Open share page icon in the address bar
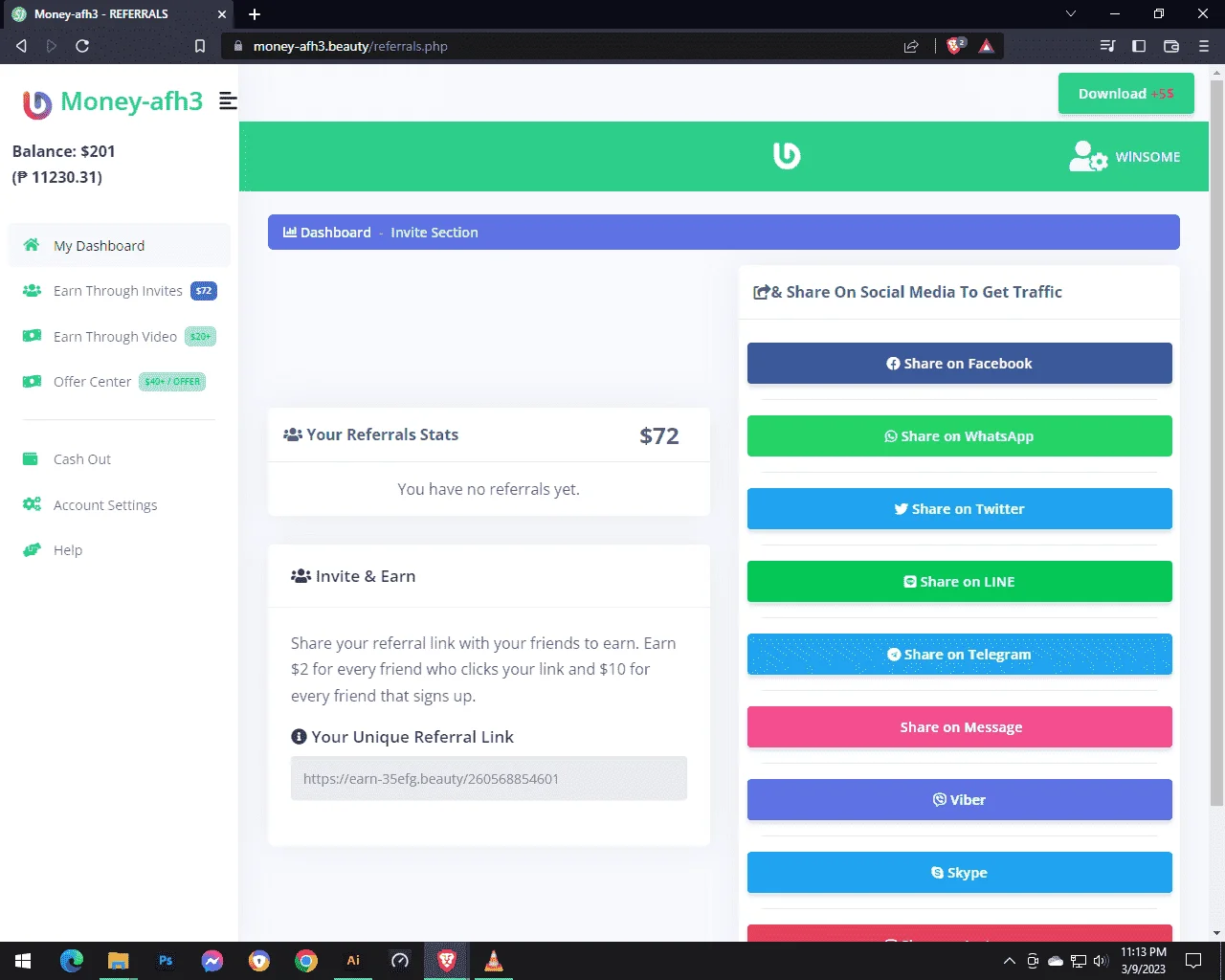This screenshot has width=1225, height=980. point(911,46)
